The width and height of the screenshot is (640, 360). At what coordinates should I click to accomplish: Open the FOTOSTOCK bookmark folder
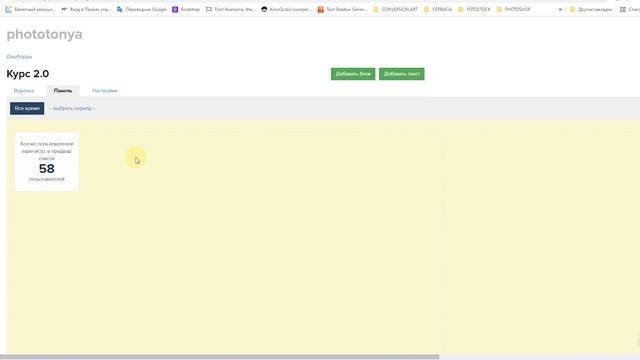pyautogui.click(x=474, y=9)
